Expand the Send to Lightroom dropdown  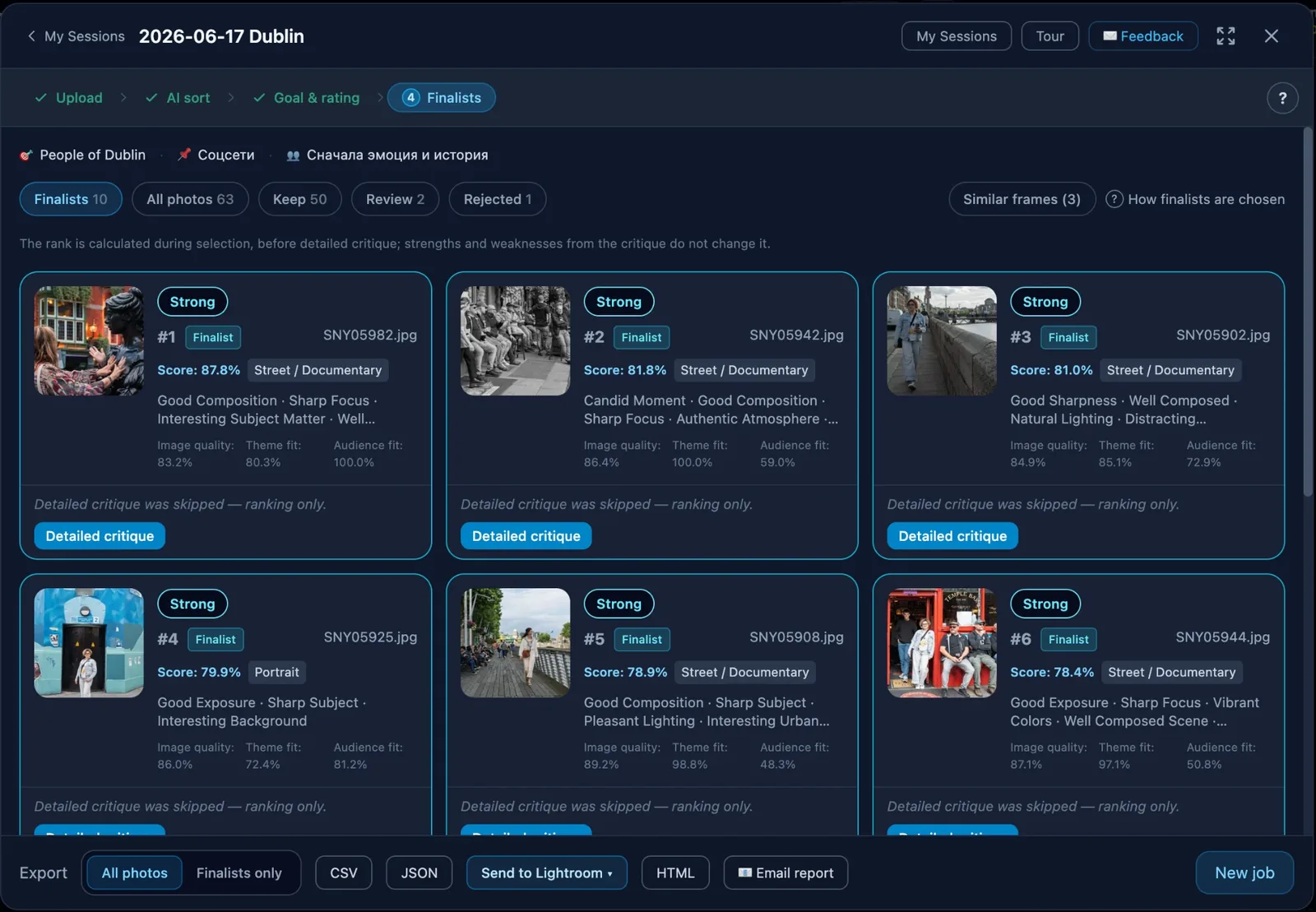547,873
